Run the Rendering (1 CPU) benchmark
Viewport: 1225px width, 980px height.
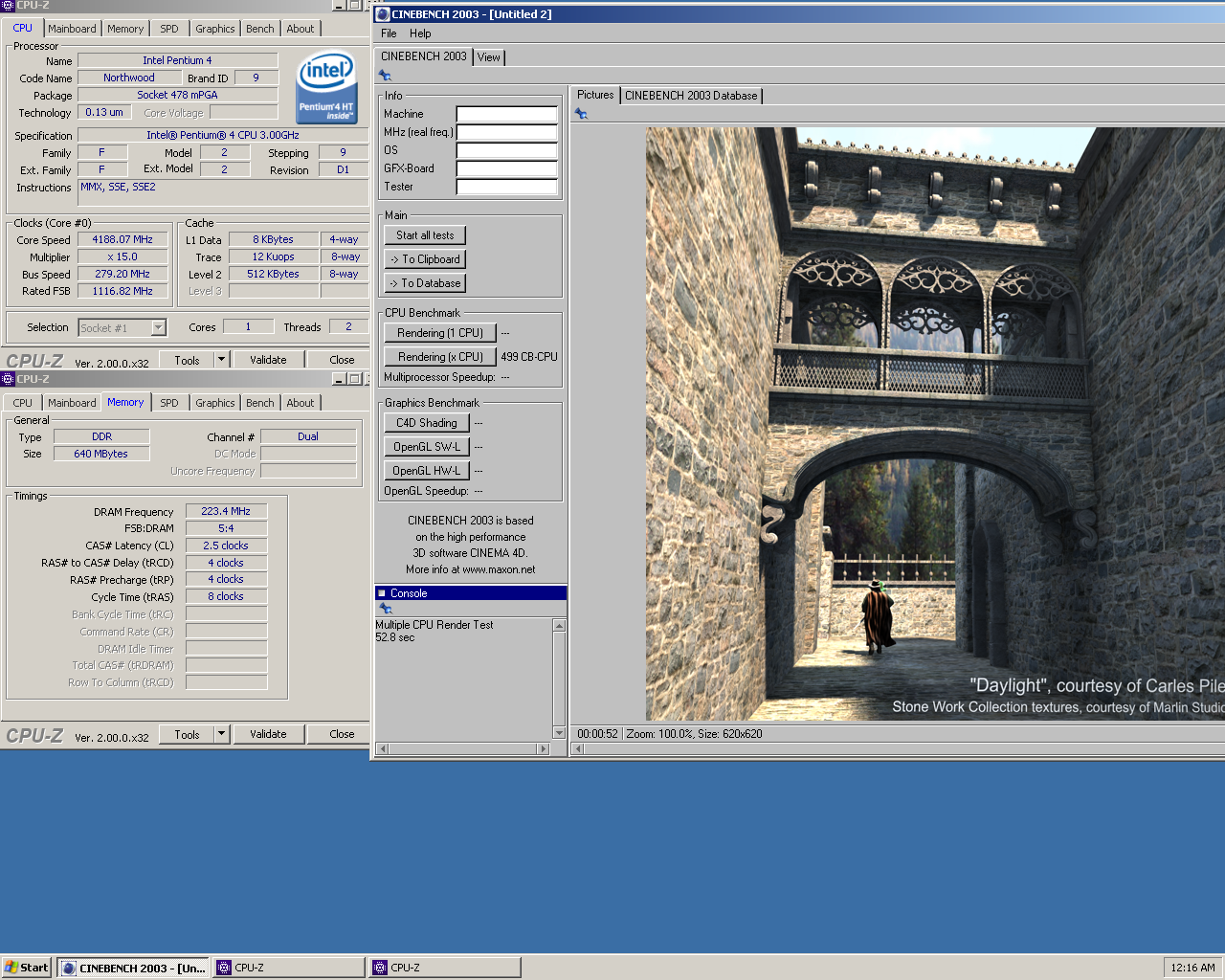point(440,333)
